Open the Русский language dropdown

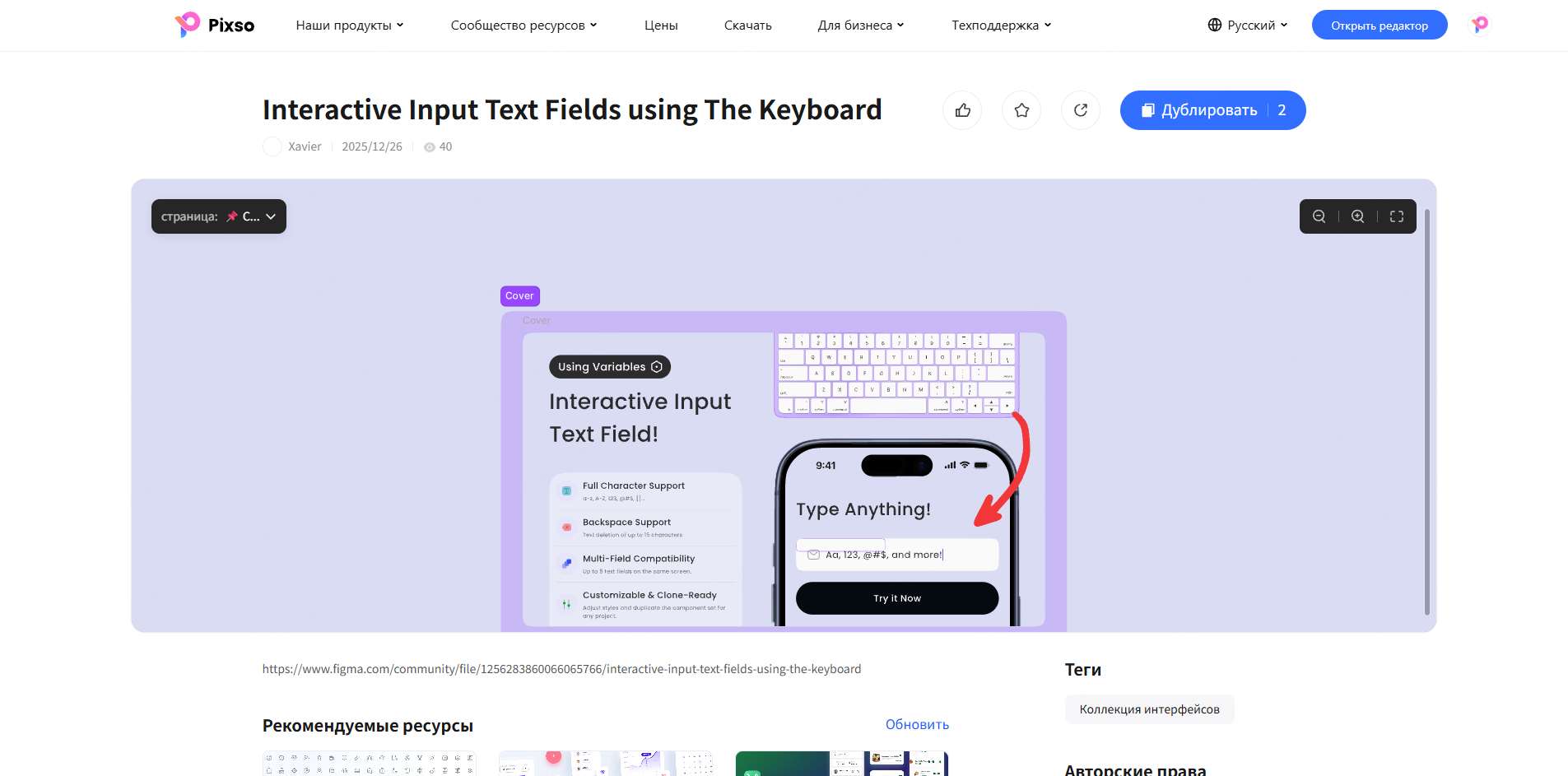tap(1248, 26)
